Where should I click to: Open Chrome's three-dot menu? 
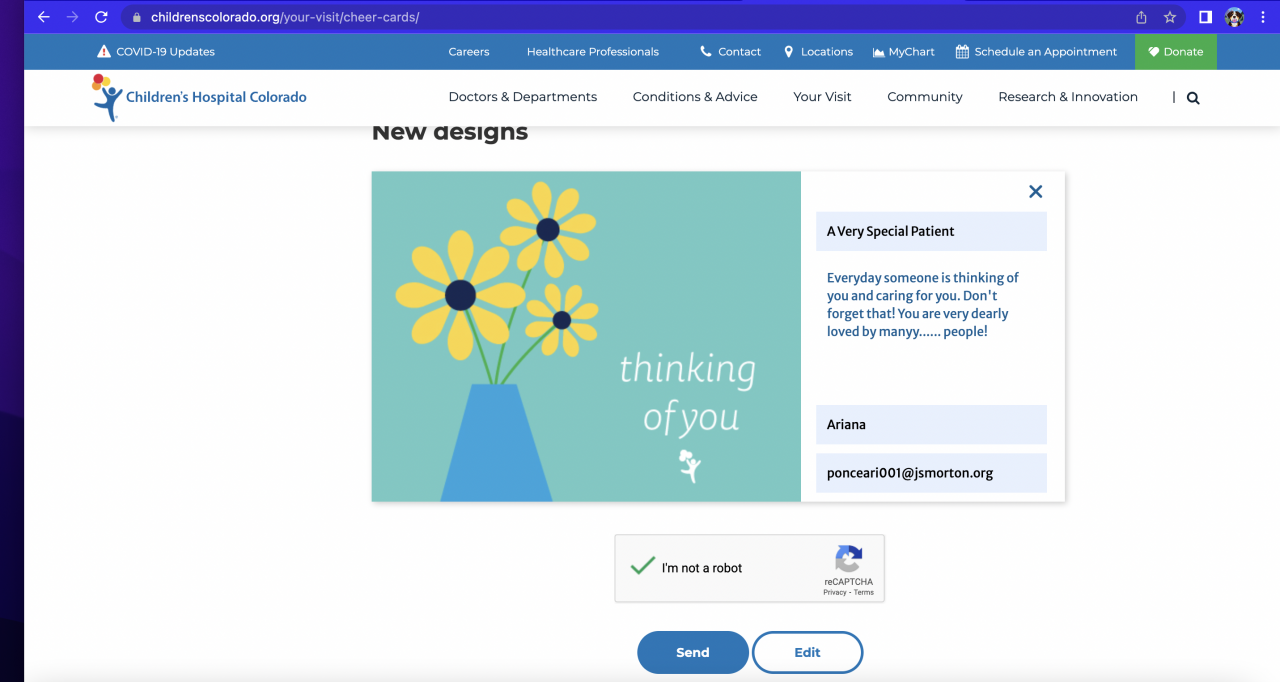pyautogui.click(x=1263, y=17)
